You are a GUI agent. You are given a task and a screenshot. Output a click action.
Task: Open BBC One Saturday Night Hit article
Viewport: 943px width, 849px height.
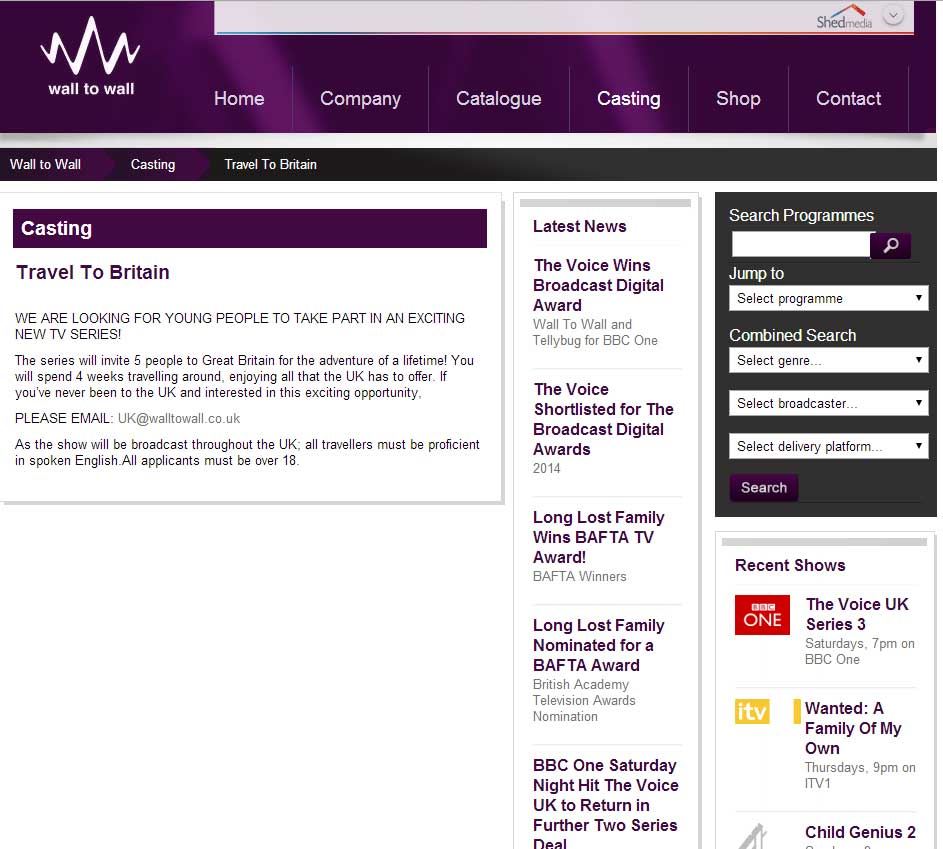tap(606, 803)
